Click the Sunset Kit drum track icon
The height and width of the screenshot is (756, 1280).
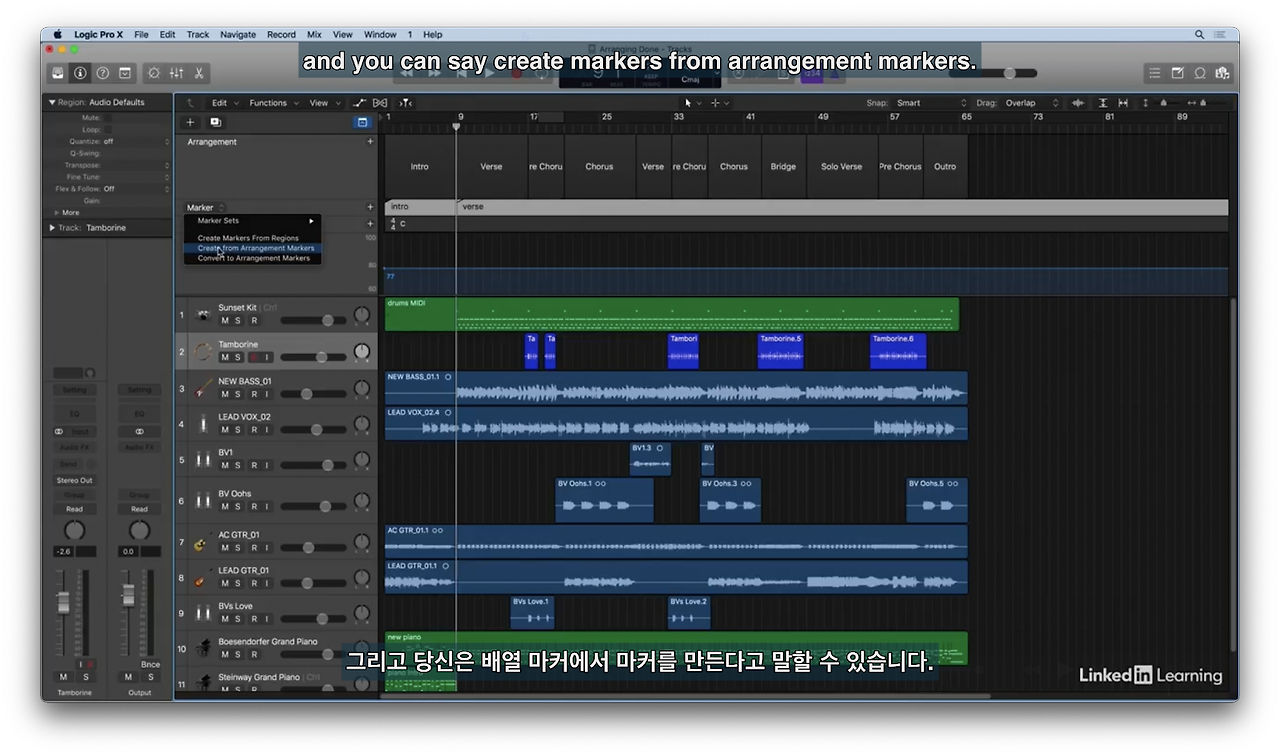point(204,315)
